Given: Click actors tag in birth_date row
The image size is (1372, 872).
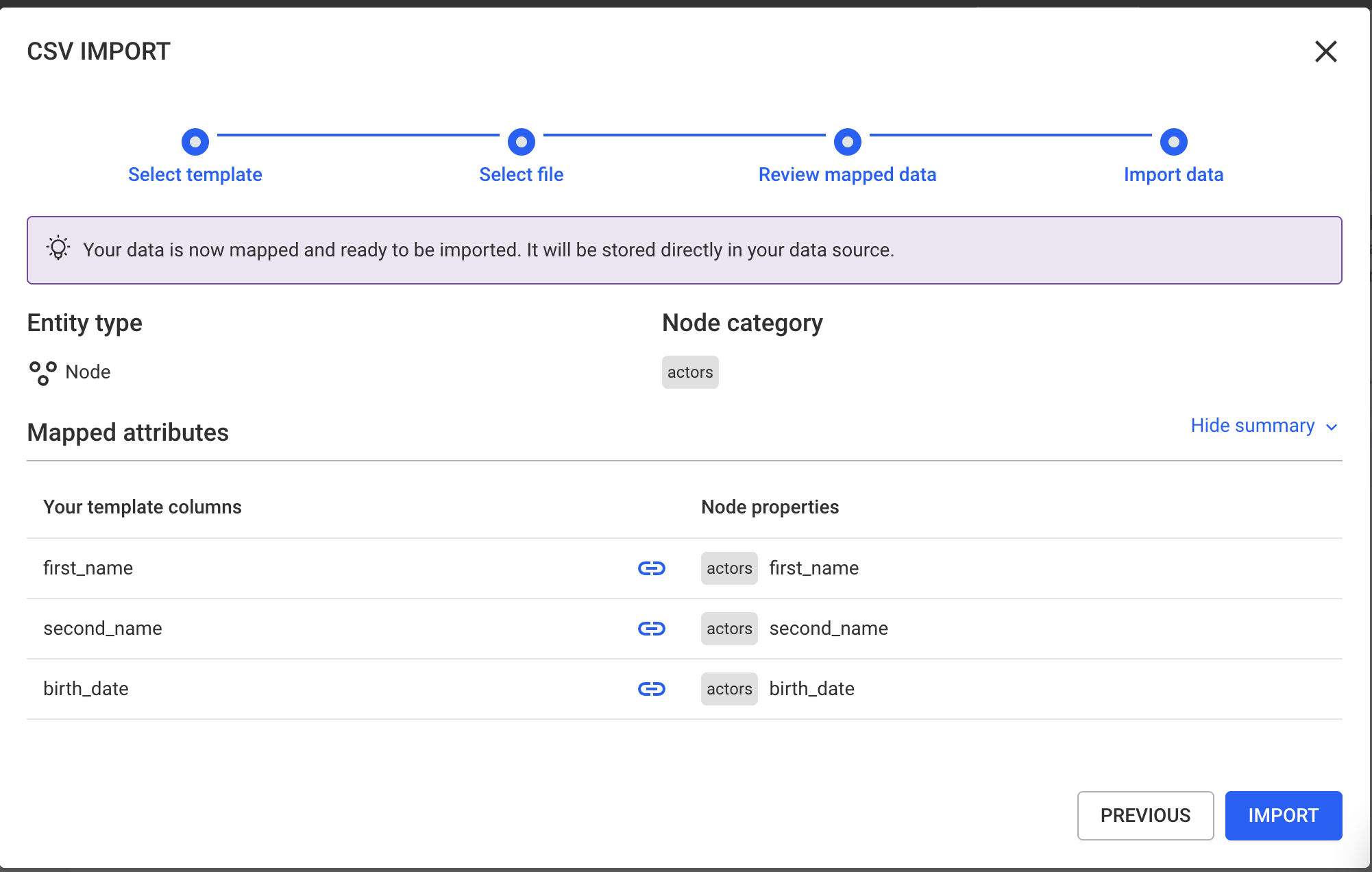Looking at the screenshot, I should pyautogui.click(x=729, y=689).
